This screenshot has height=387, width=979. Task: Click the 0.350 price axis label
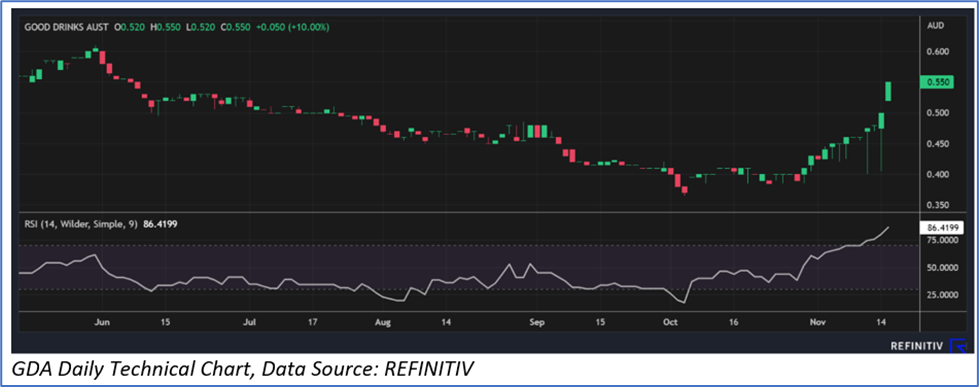937,205
